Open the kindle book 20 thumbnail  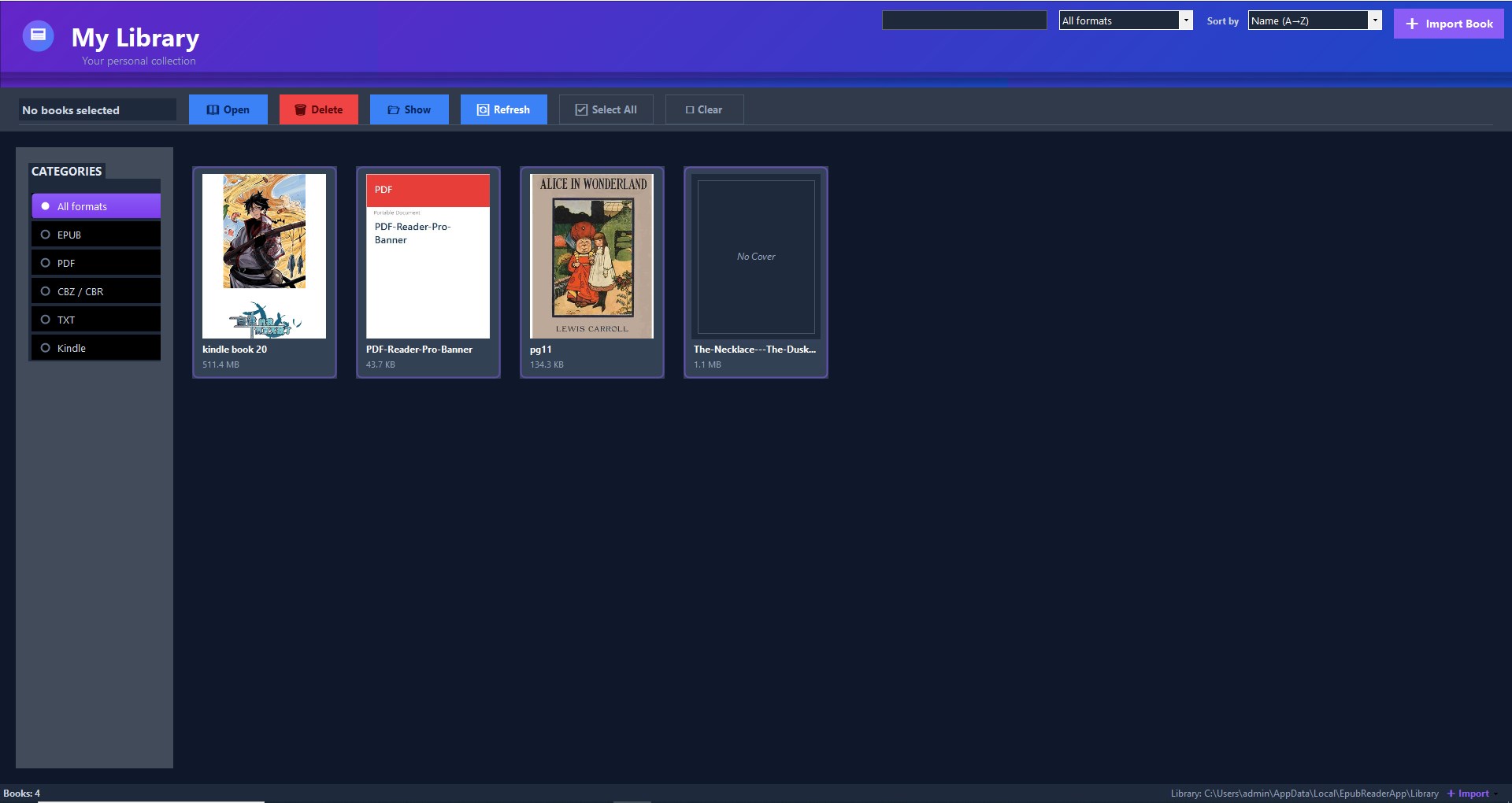point(264,256)
